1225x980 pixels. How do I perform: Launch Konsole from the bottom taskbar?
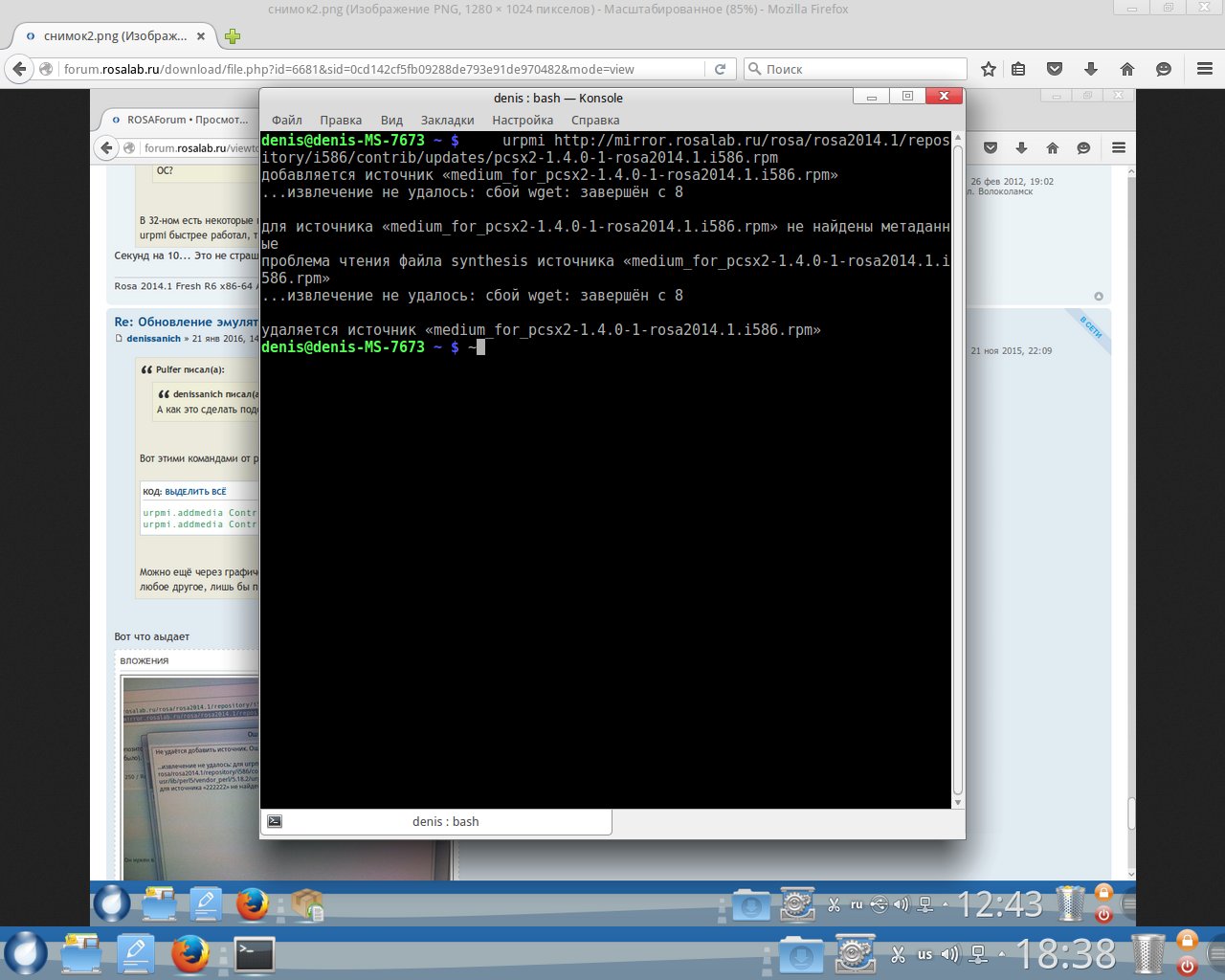pos(255,954)
